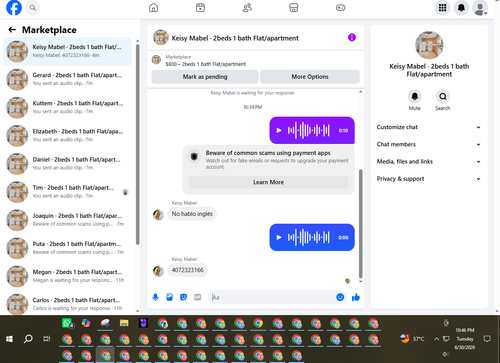Select the 4072323166 message bubble

click(x=188, y=270)
